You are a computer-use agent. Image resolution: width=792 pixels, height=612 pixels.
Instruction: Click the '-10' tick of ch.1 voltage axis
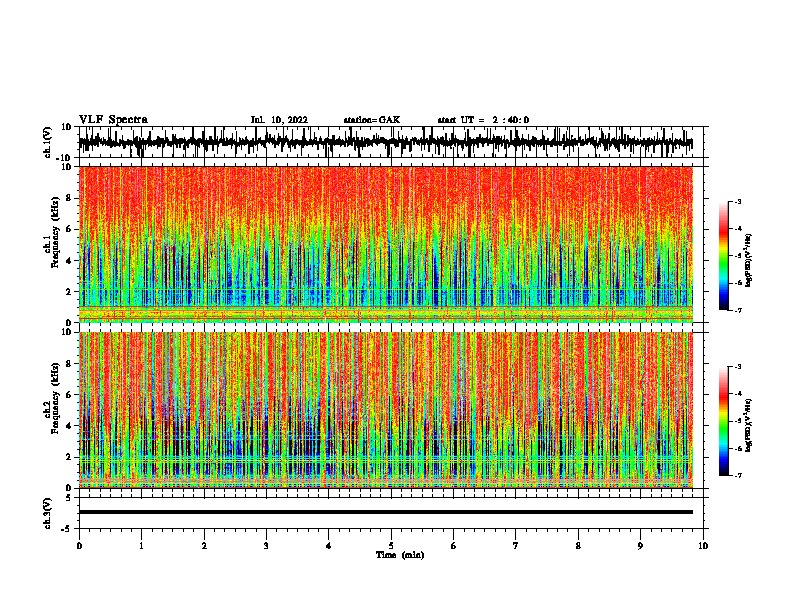65,158
